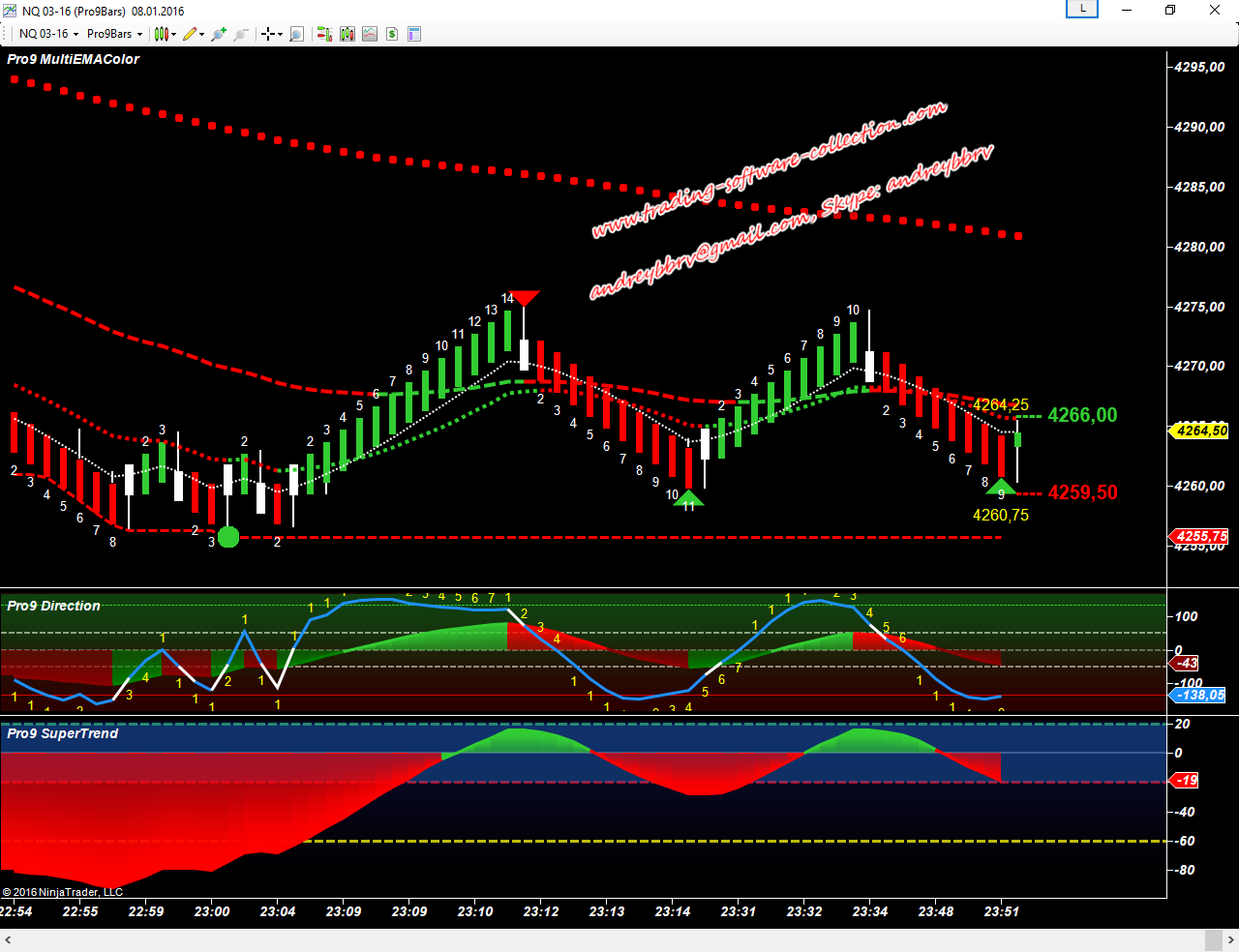
Task: Open the chart properties icon
Action: coord(414,34)
